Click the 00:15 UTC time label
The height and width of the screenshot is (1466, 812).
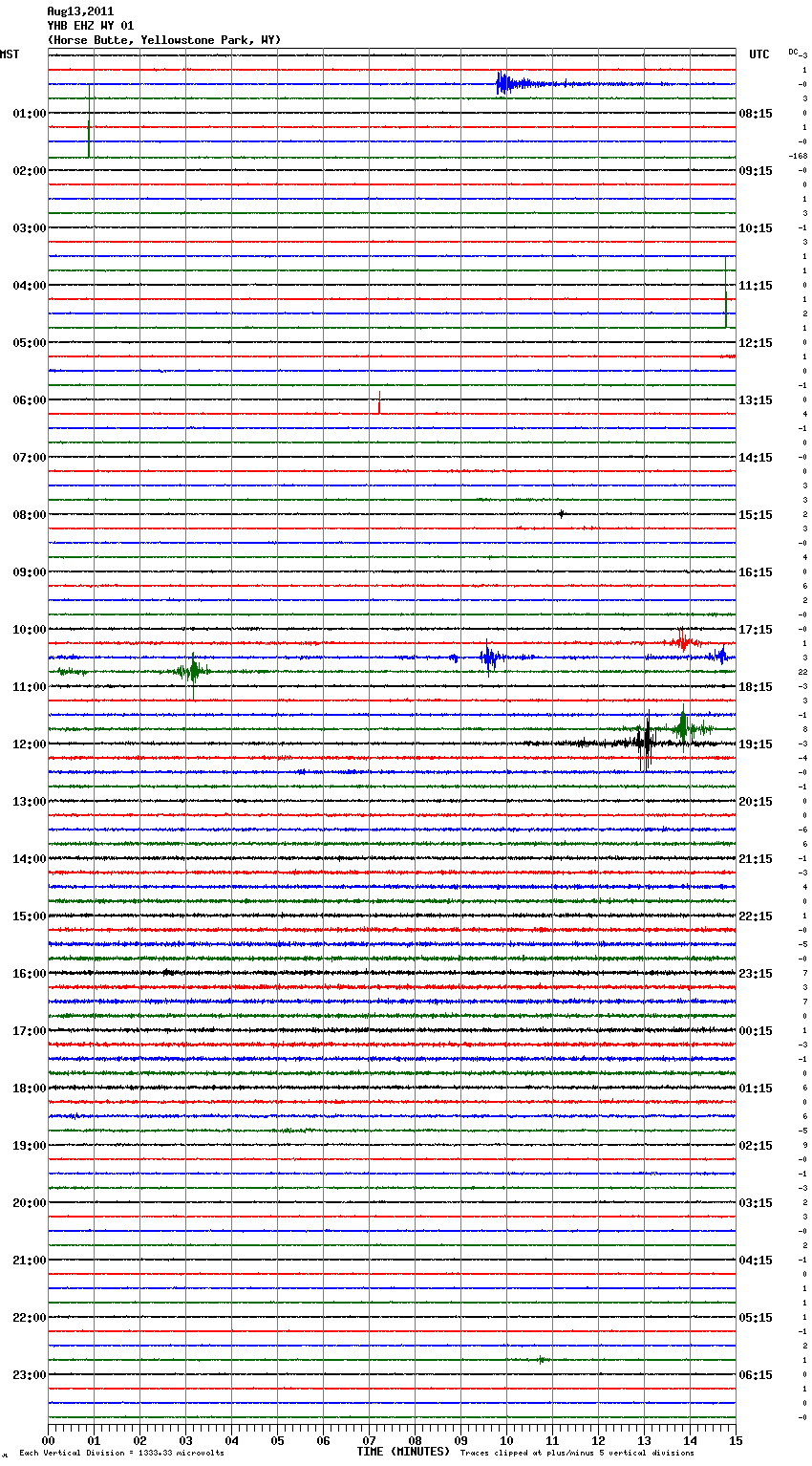[x=756, y=1030]
